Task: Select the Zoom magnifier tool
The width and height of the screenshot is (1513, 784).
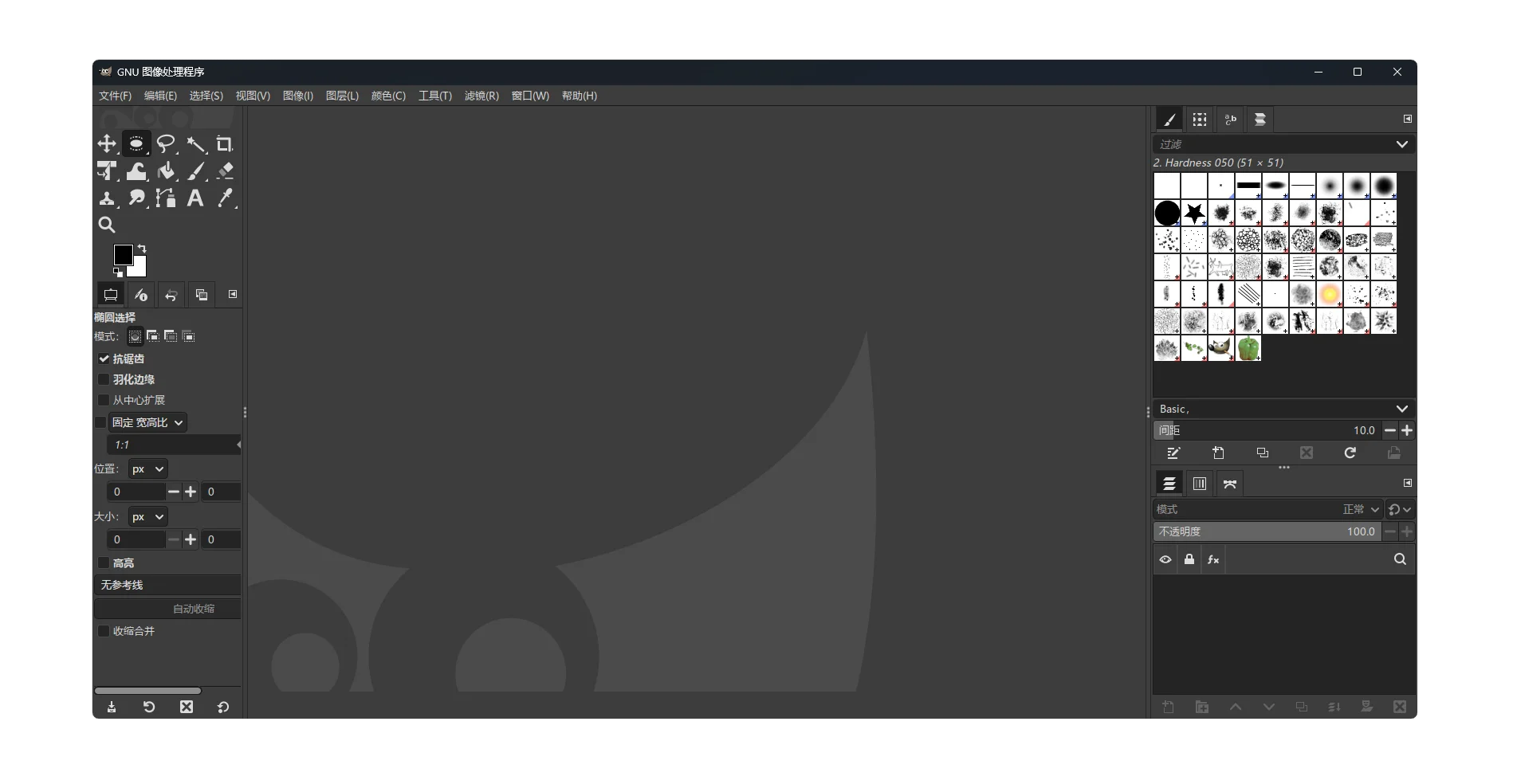Action: [x=107, y=225]
